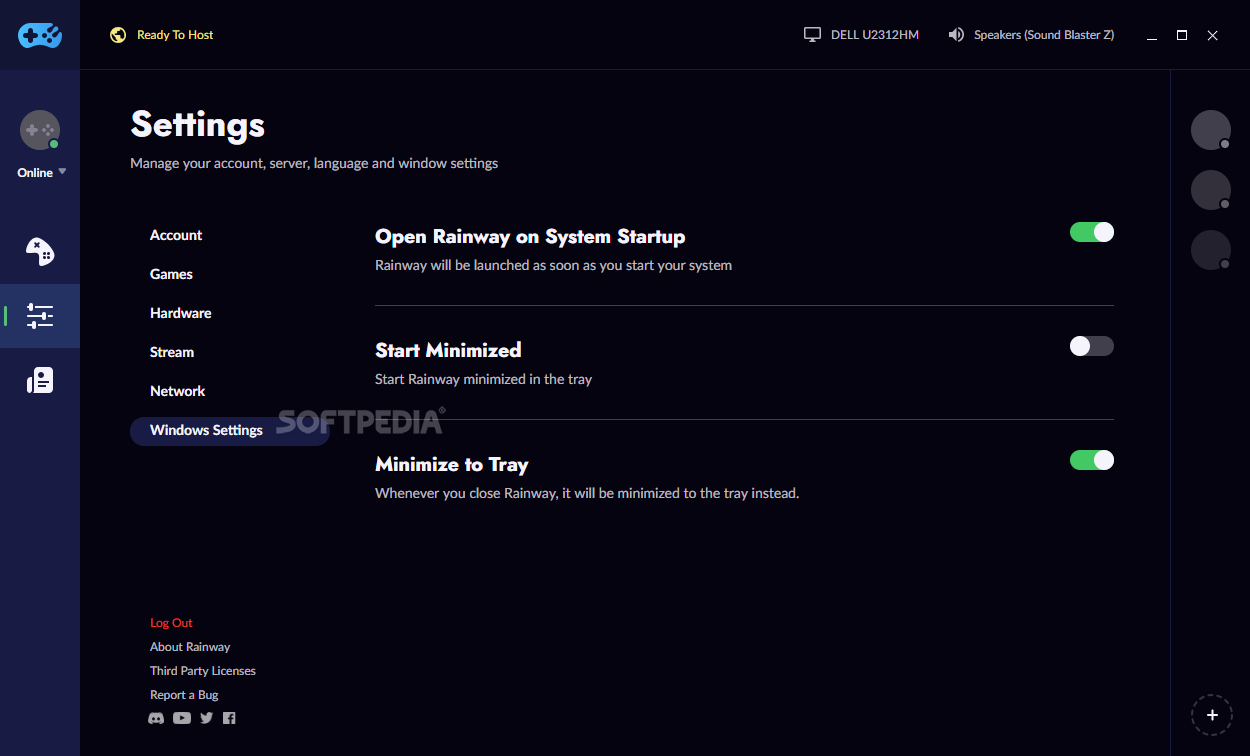Open the games library sidebar icon

pos(40,252)
